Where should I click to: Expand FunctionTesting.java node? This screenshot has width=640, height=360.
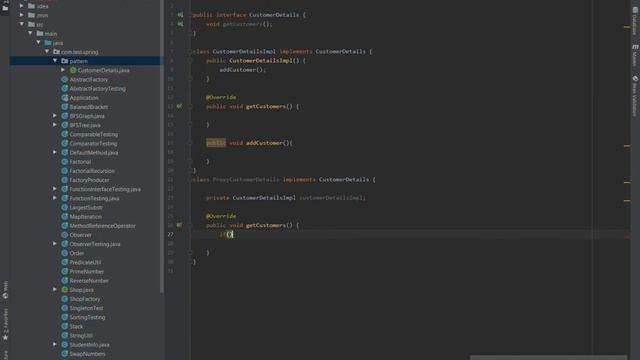point(55,198)
